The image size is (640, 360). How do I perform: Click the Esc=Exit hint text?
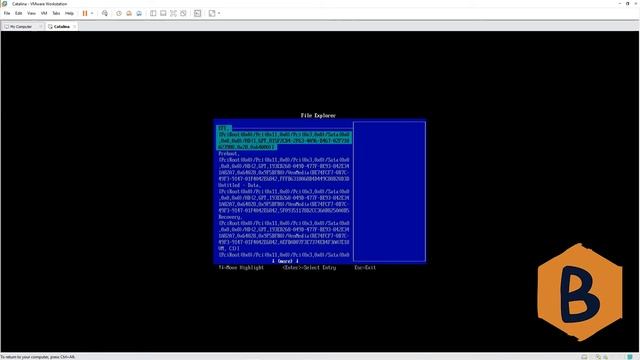point(365,268)
